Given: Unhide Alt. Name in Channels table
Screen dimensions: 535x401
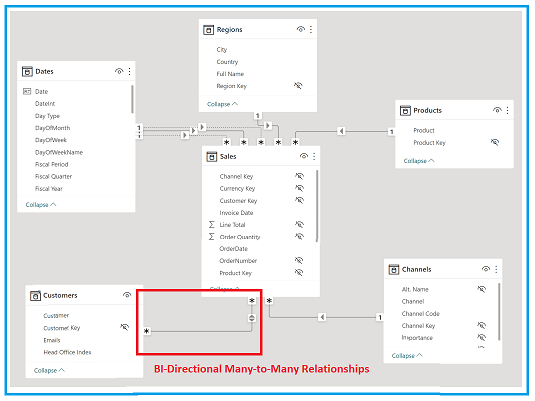Looking at the screenshot, I should tap(481, 289).
